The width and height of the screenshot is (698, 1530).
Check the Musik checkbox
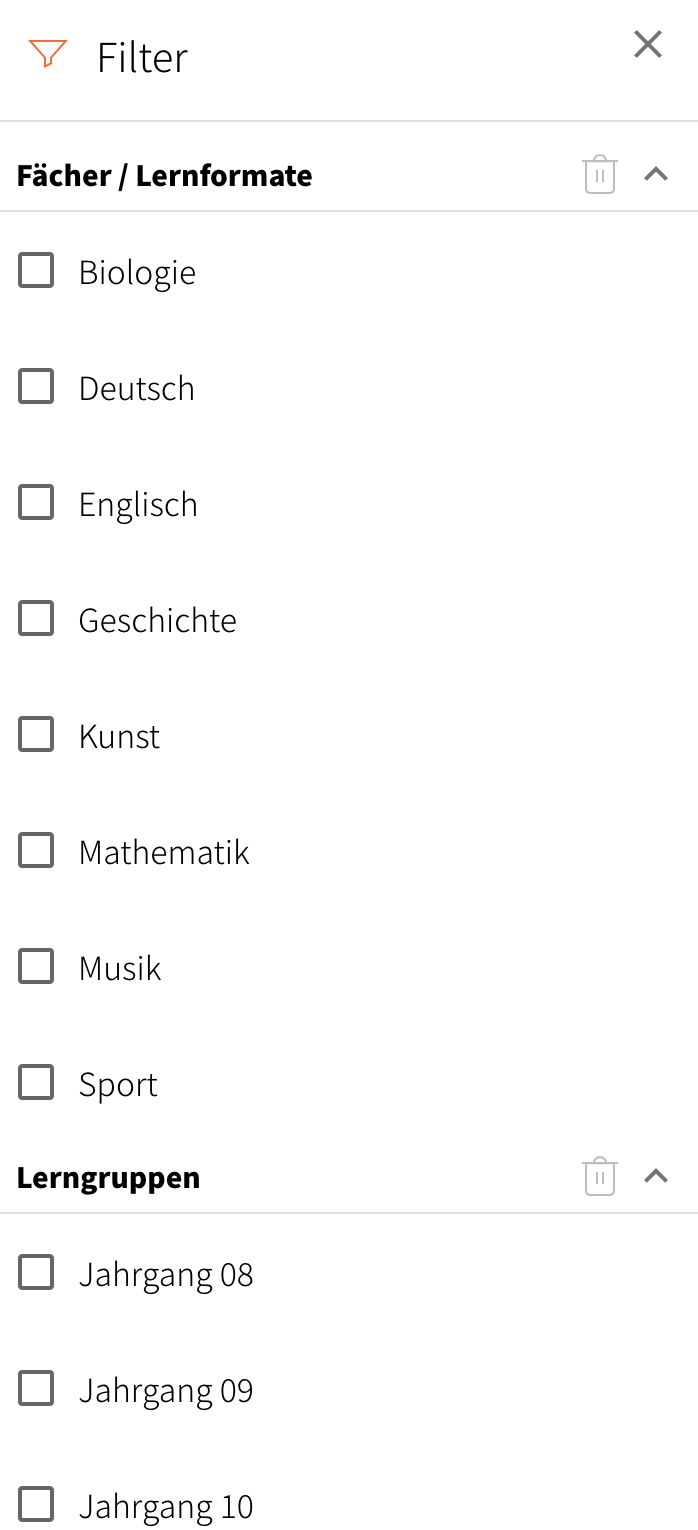point(36,966)
